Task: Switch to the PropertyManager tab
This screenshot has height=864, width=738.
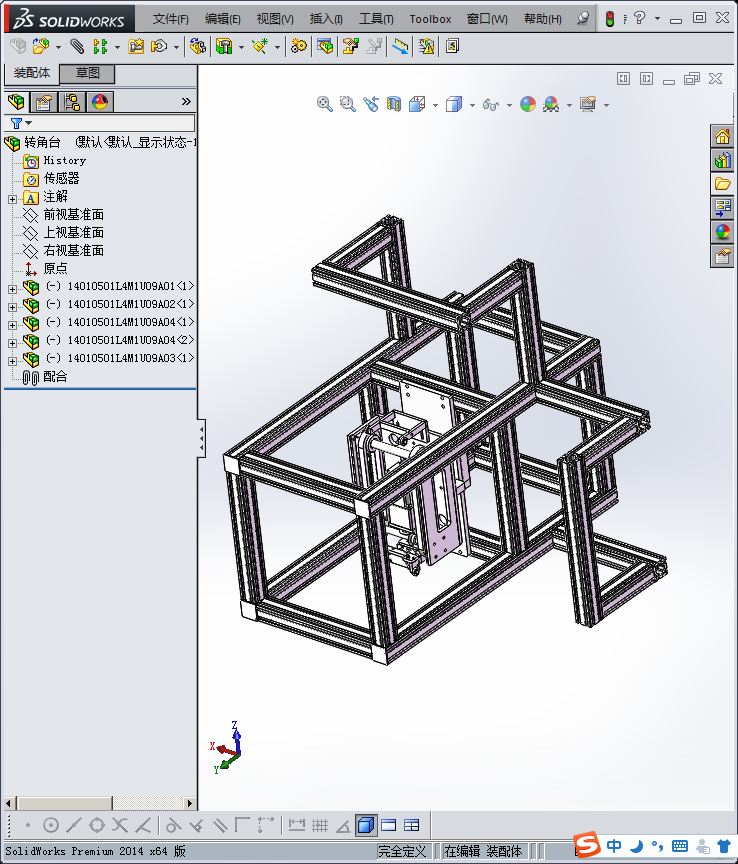Action: [x=44, y=102]
